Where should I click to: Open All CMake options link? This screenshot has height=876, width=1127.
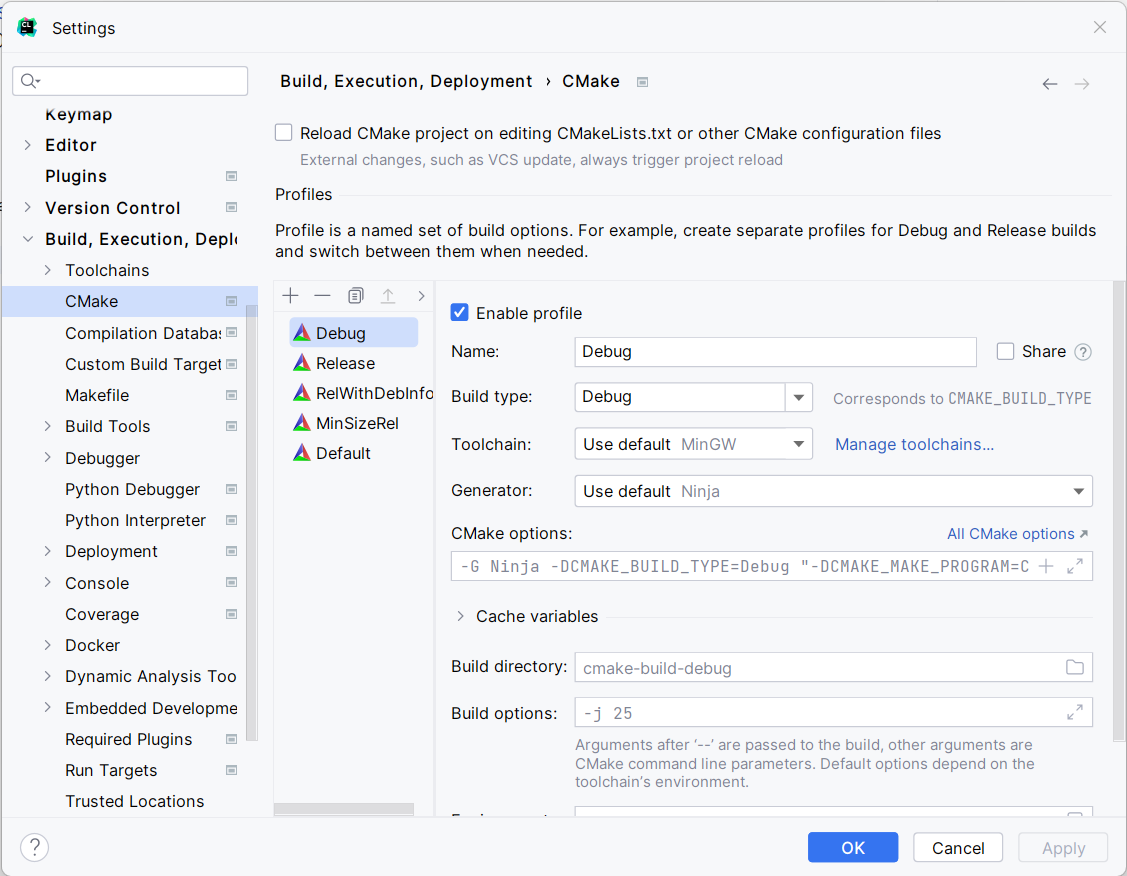(x=1017, y=534)
